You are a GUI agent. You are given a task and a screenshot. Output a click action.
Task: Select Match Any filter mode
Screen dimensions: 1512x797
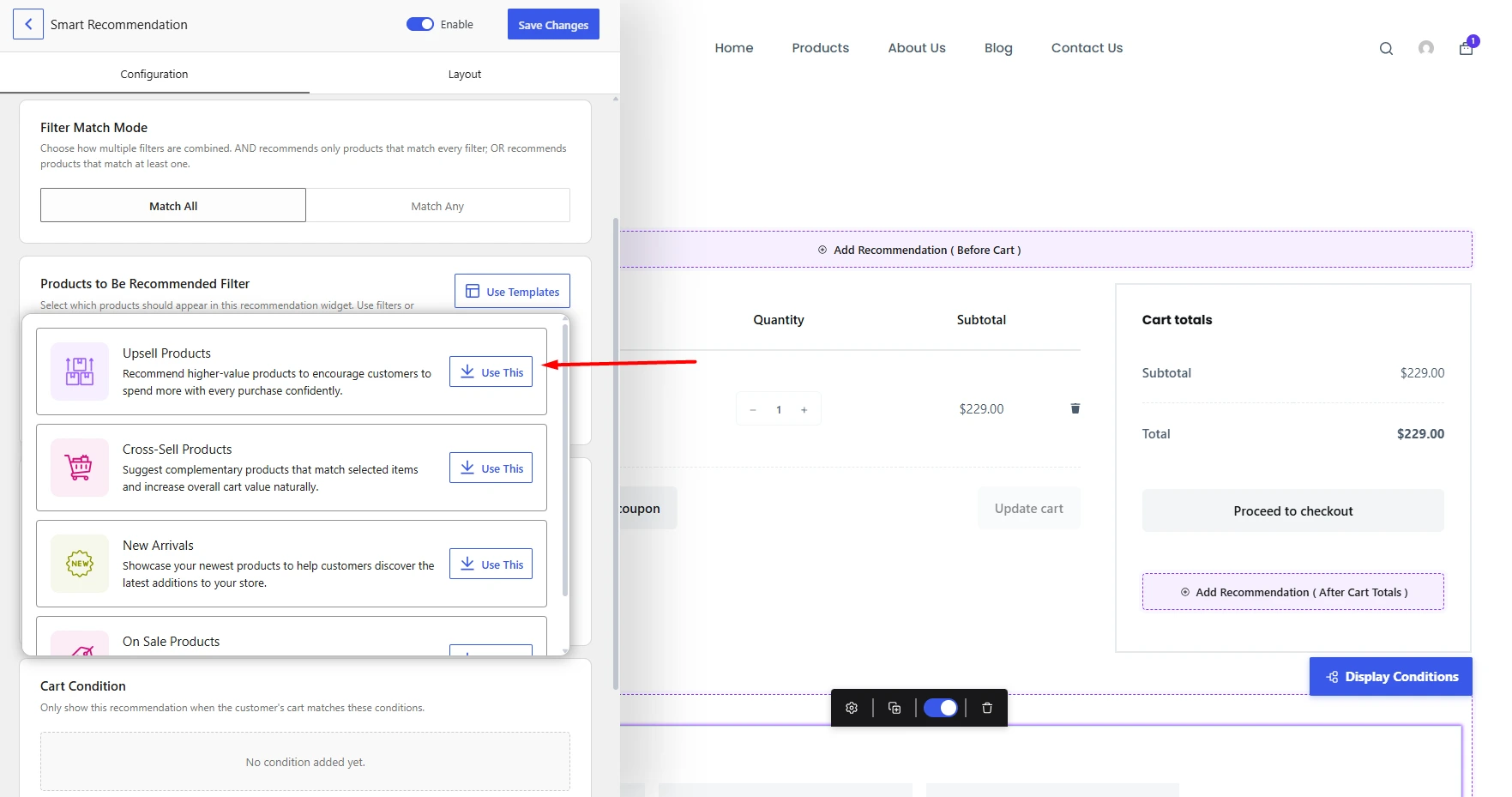click(437, 206)
